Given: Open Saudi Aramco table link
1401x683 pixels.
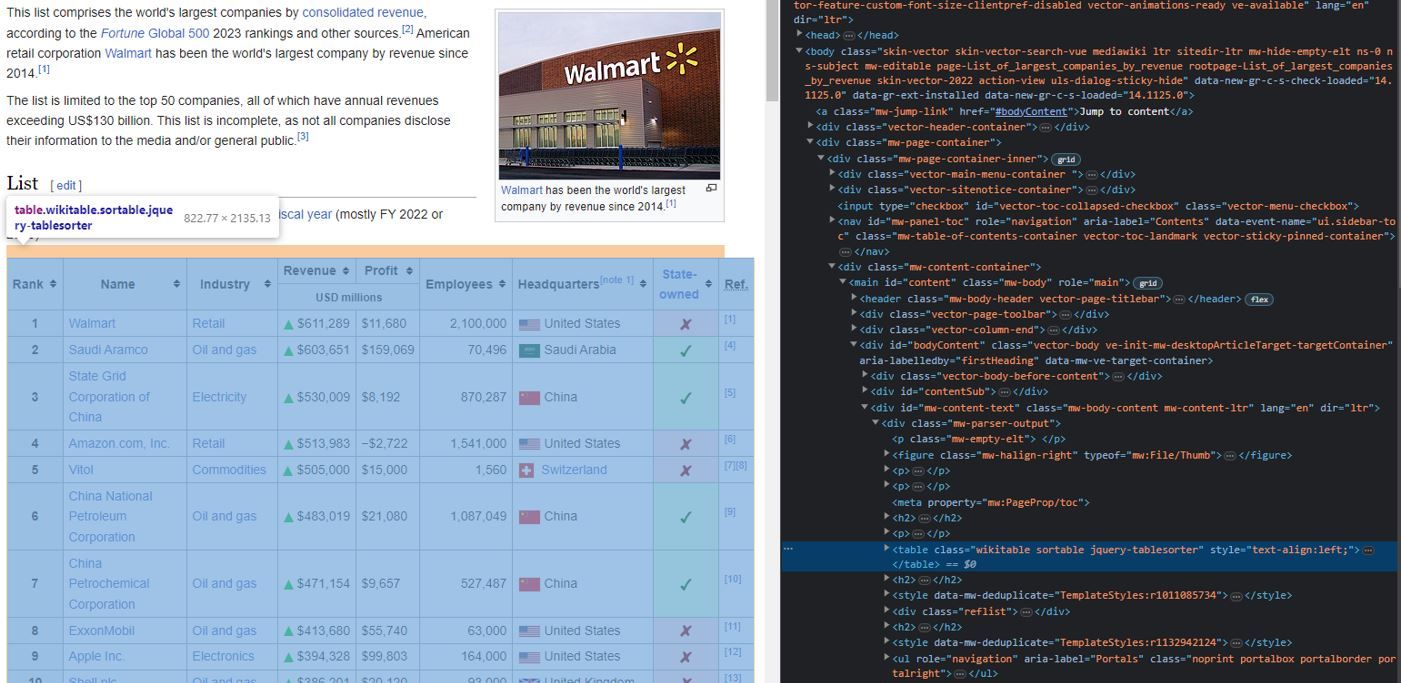Looking at the screenshot, I should [108, 350].
